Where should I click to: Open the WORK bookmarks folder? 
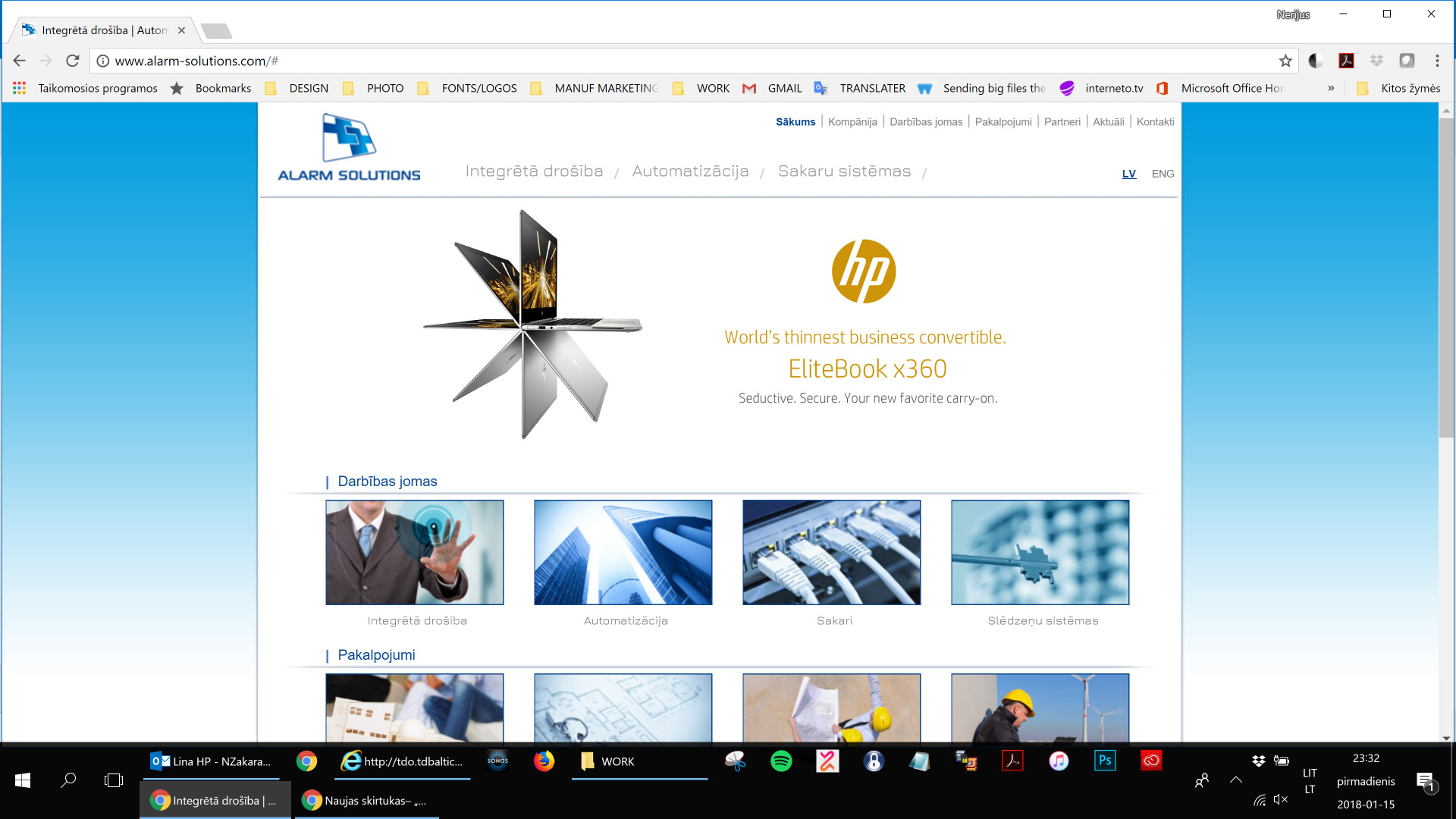tap(701, 88)
